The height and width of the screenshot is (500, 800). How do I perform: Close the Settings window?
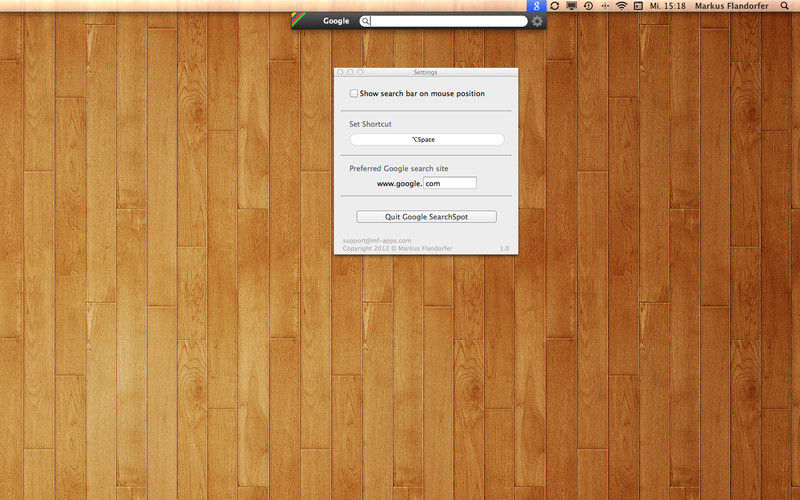click(x=340, y=72)
